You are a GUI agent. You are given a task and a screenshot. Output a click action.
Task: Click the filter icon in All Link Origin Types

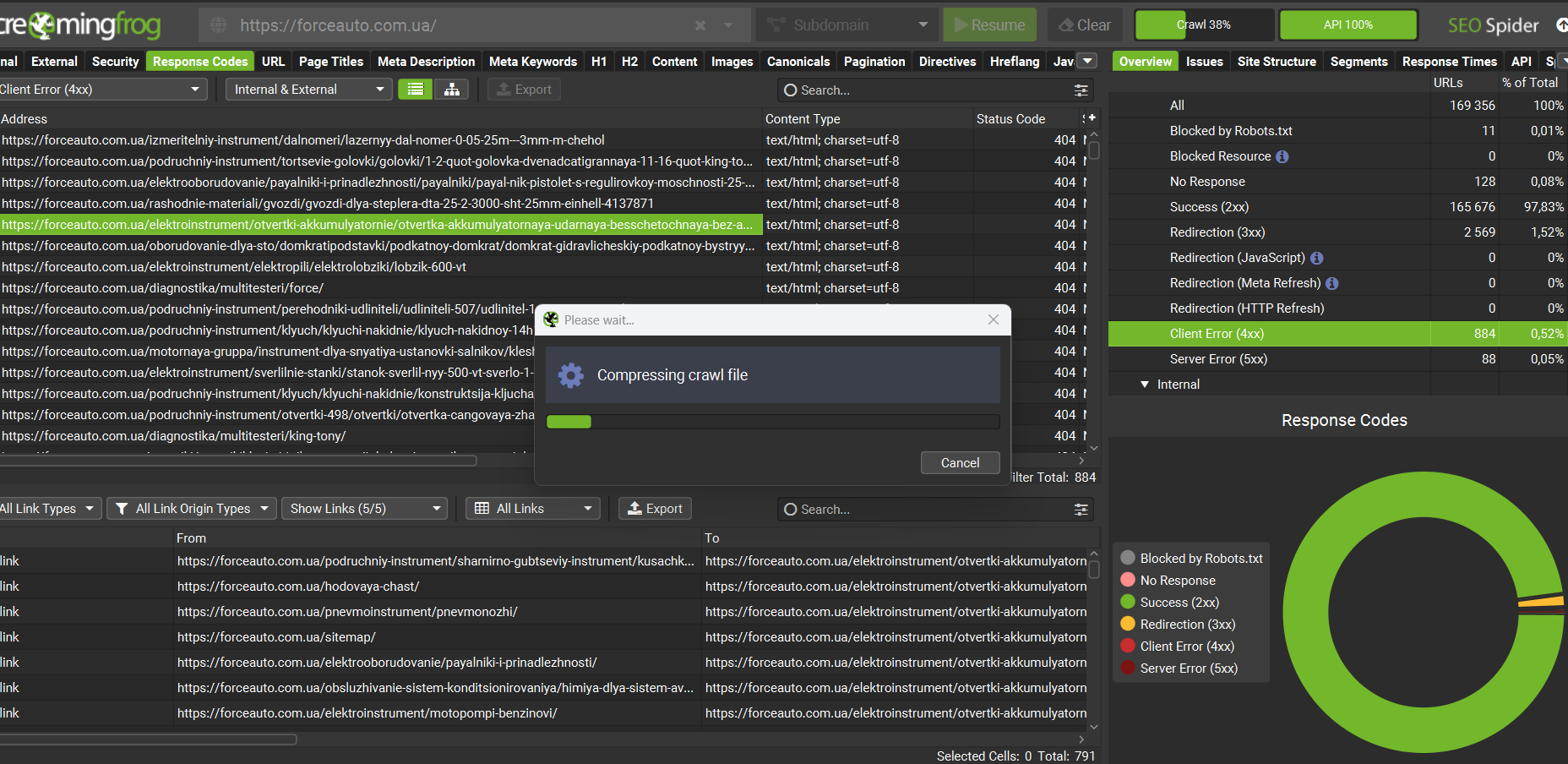click(122, 509)
